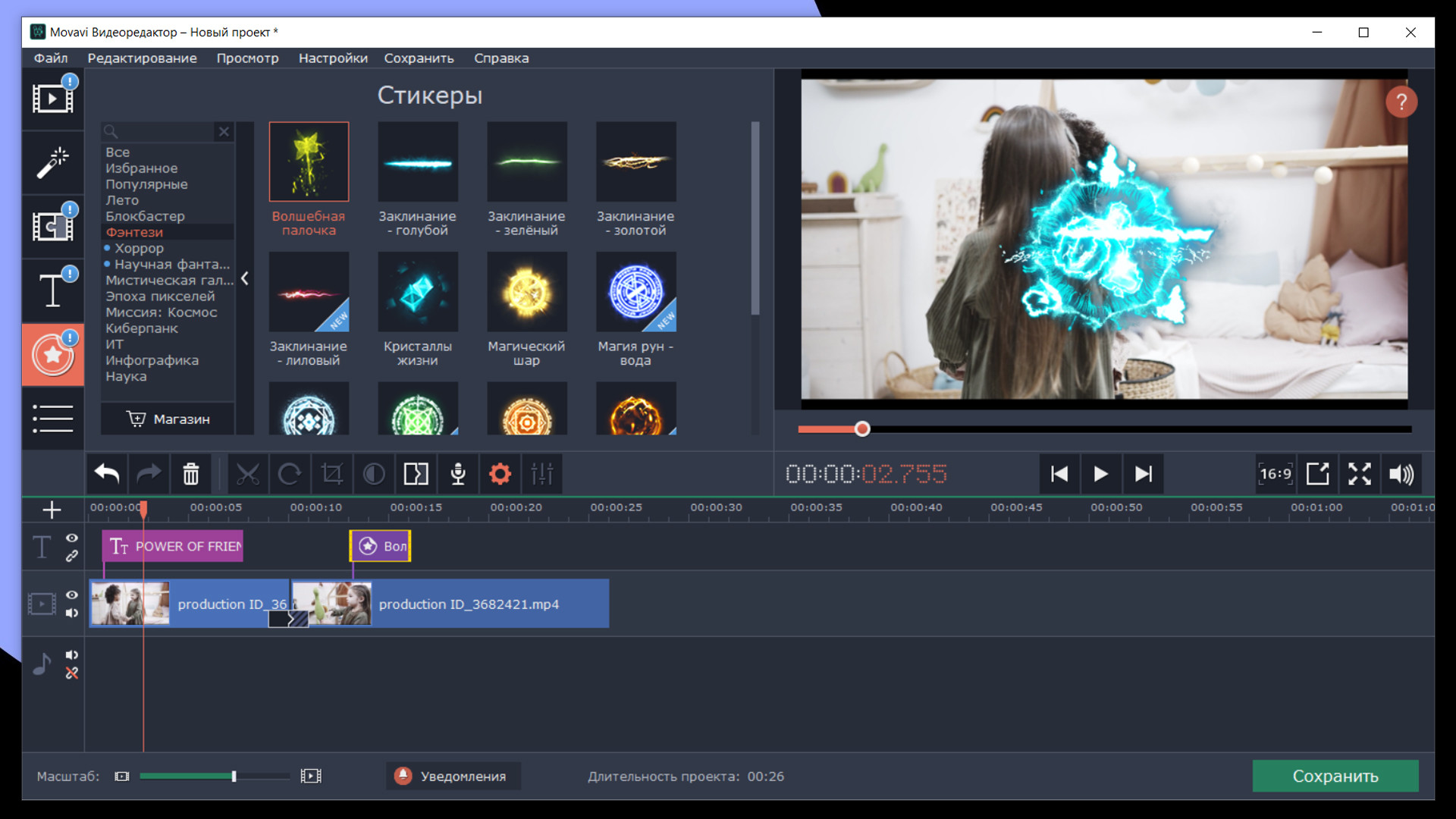
Task: Open the Filters magic wand tab
Action: pyautogui.click(x=52, y=163)
